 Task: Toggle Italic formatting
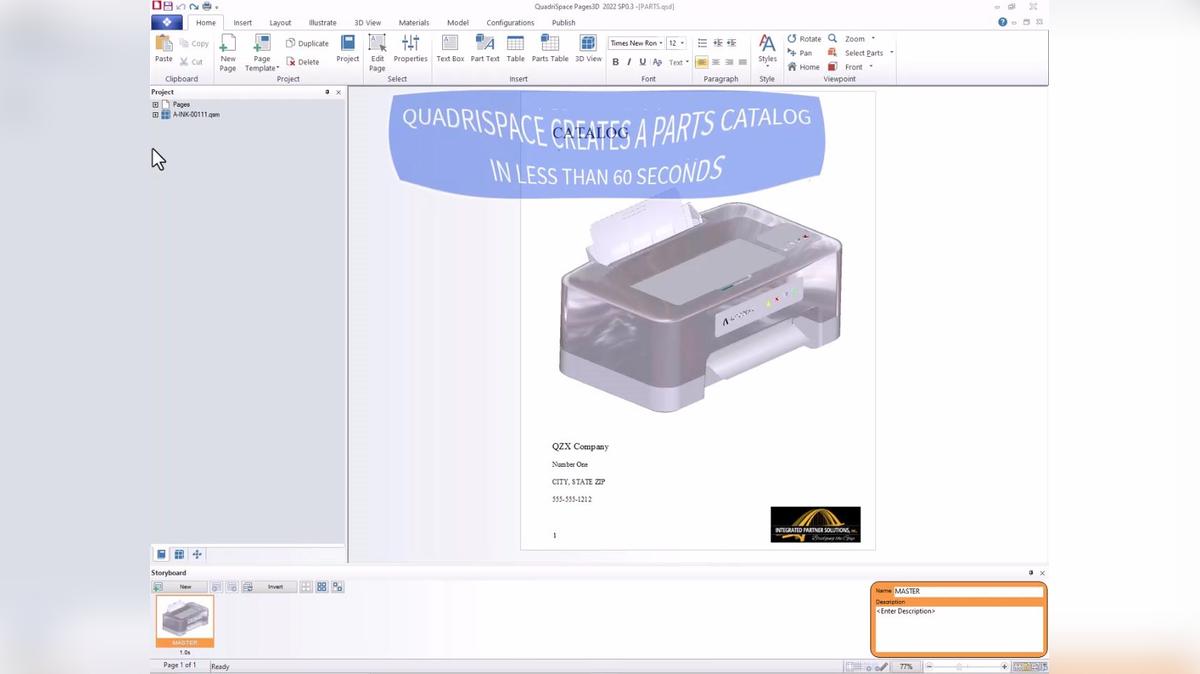[x=629, y=62]
